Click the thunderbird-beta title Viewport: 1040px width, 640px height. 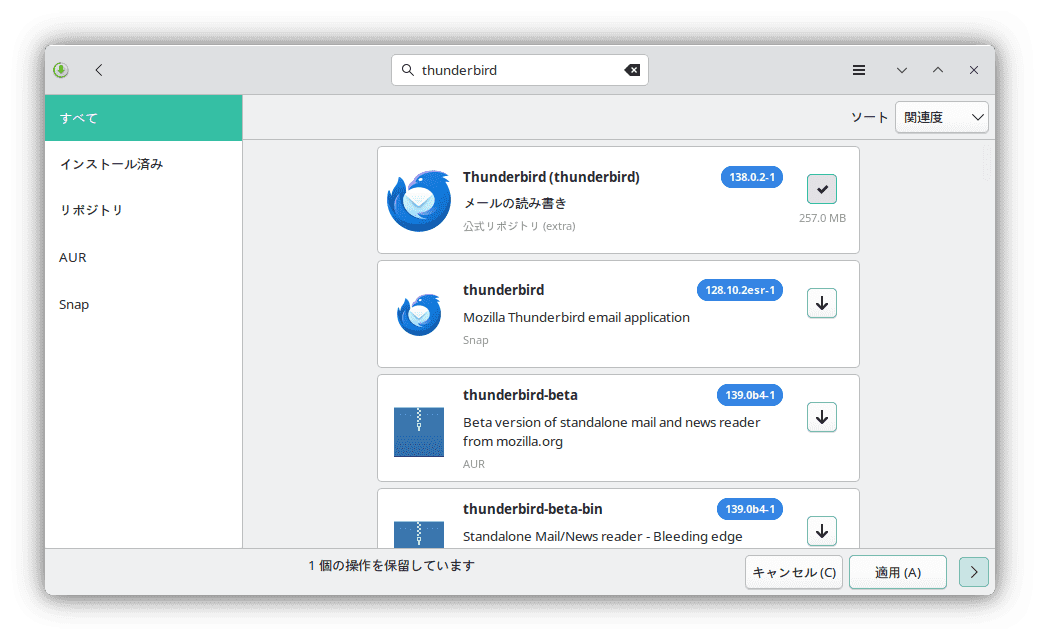[520, 395]
